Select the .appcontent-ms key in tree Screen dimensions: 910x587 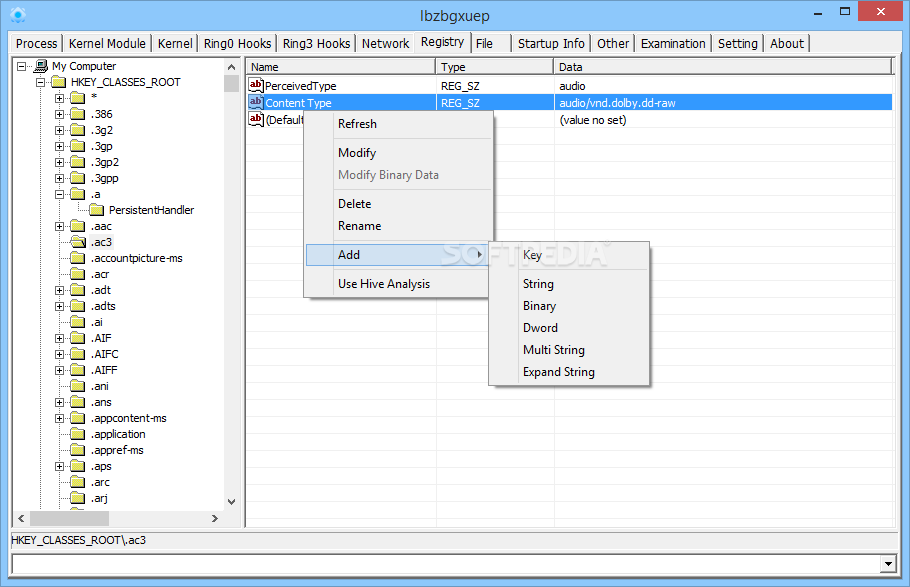tap(129, 418)
